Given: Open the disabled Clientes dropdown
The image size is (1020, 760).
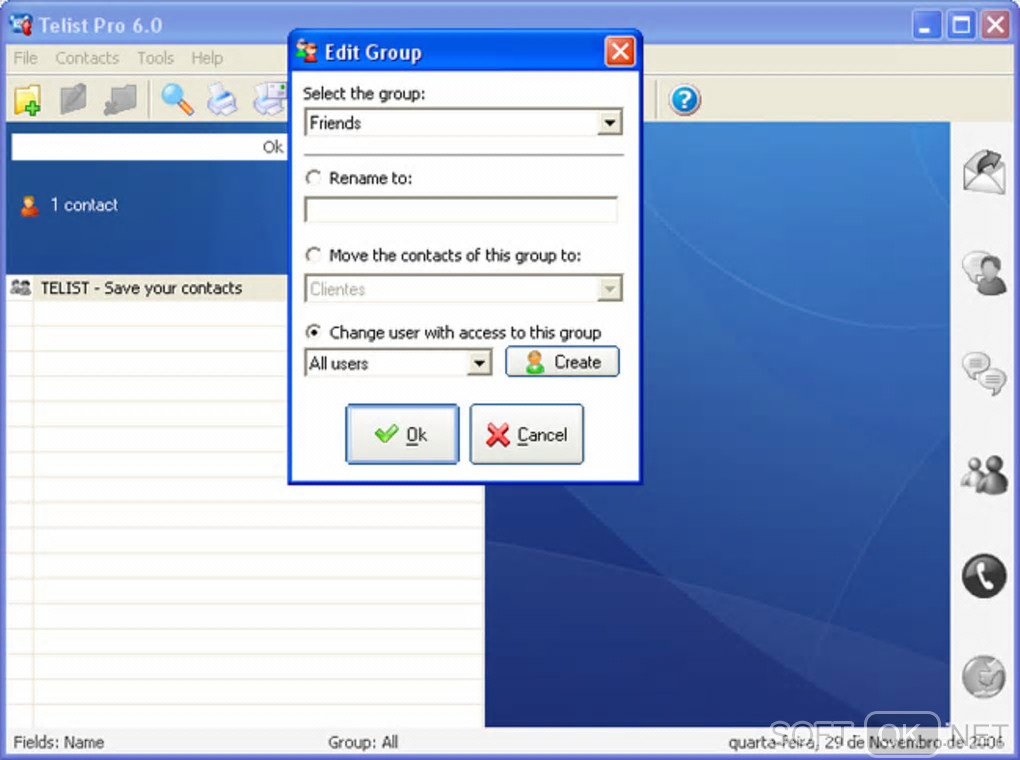Looking at the screenshot, I should click(x=610, y=288).
